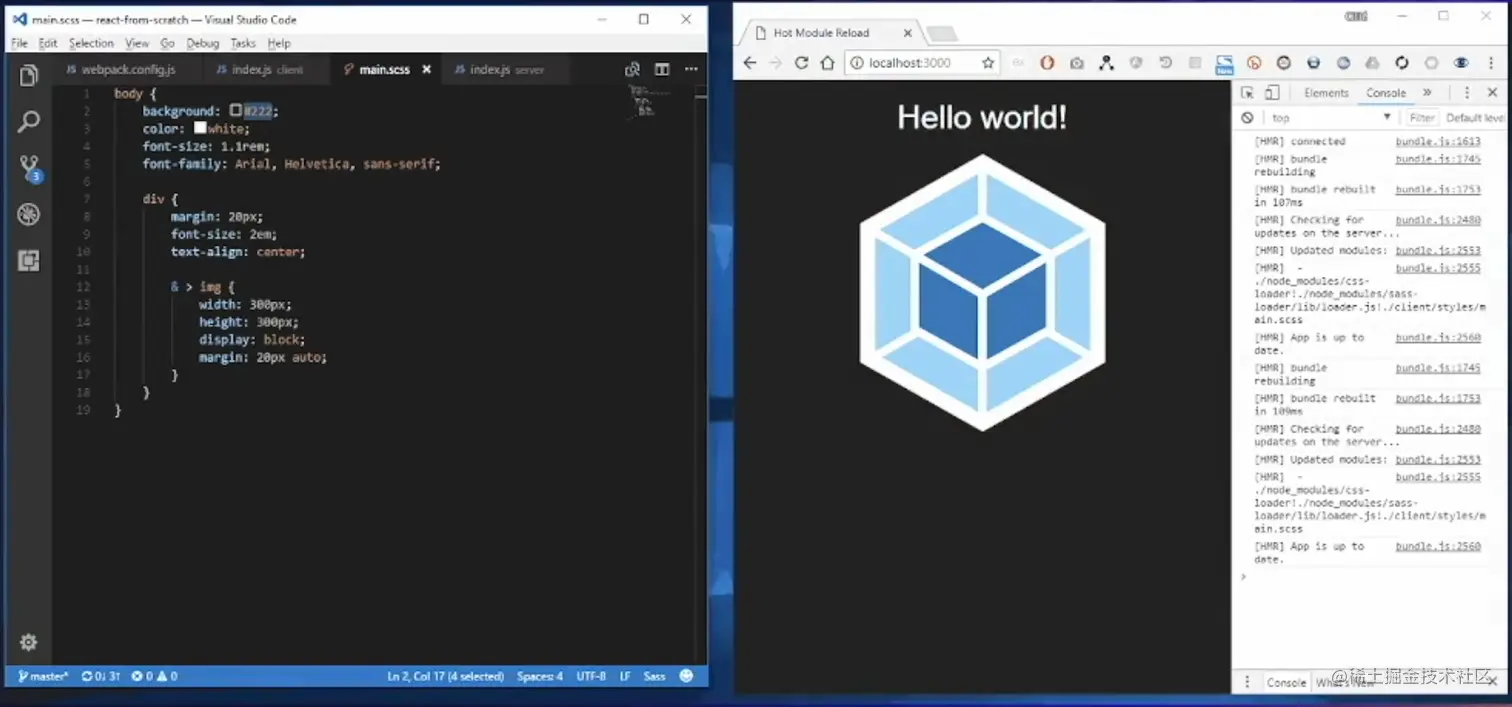Open the 'top' execution context dropdown
Viewport: 1512px width, 707px height.
coord(1330,118)
